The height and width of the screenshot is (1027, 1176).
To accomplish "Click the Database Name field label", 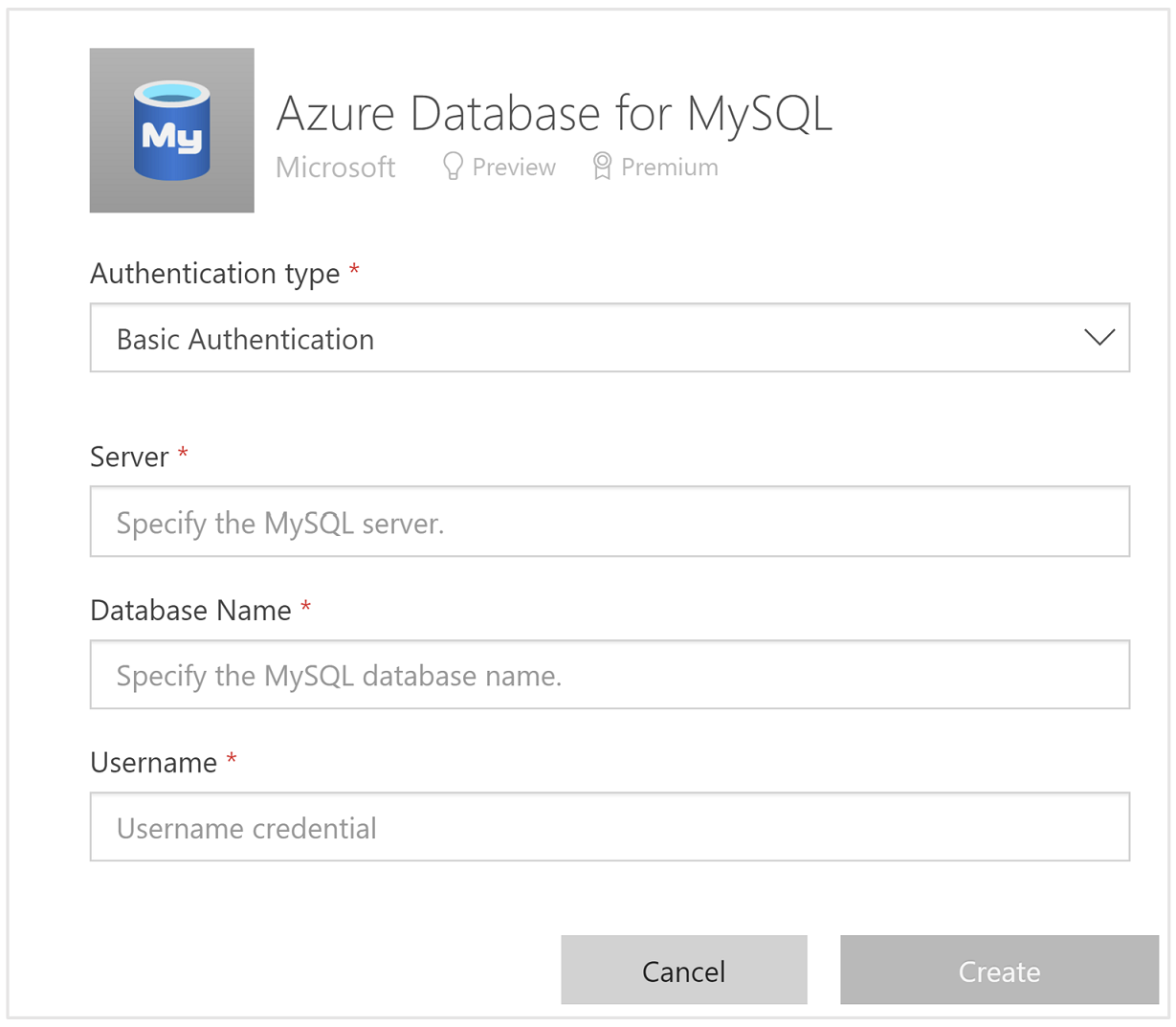I will click(190, 611).
